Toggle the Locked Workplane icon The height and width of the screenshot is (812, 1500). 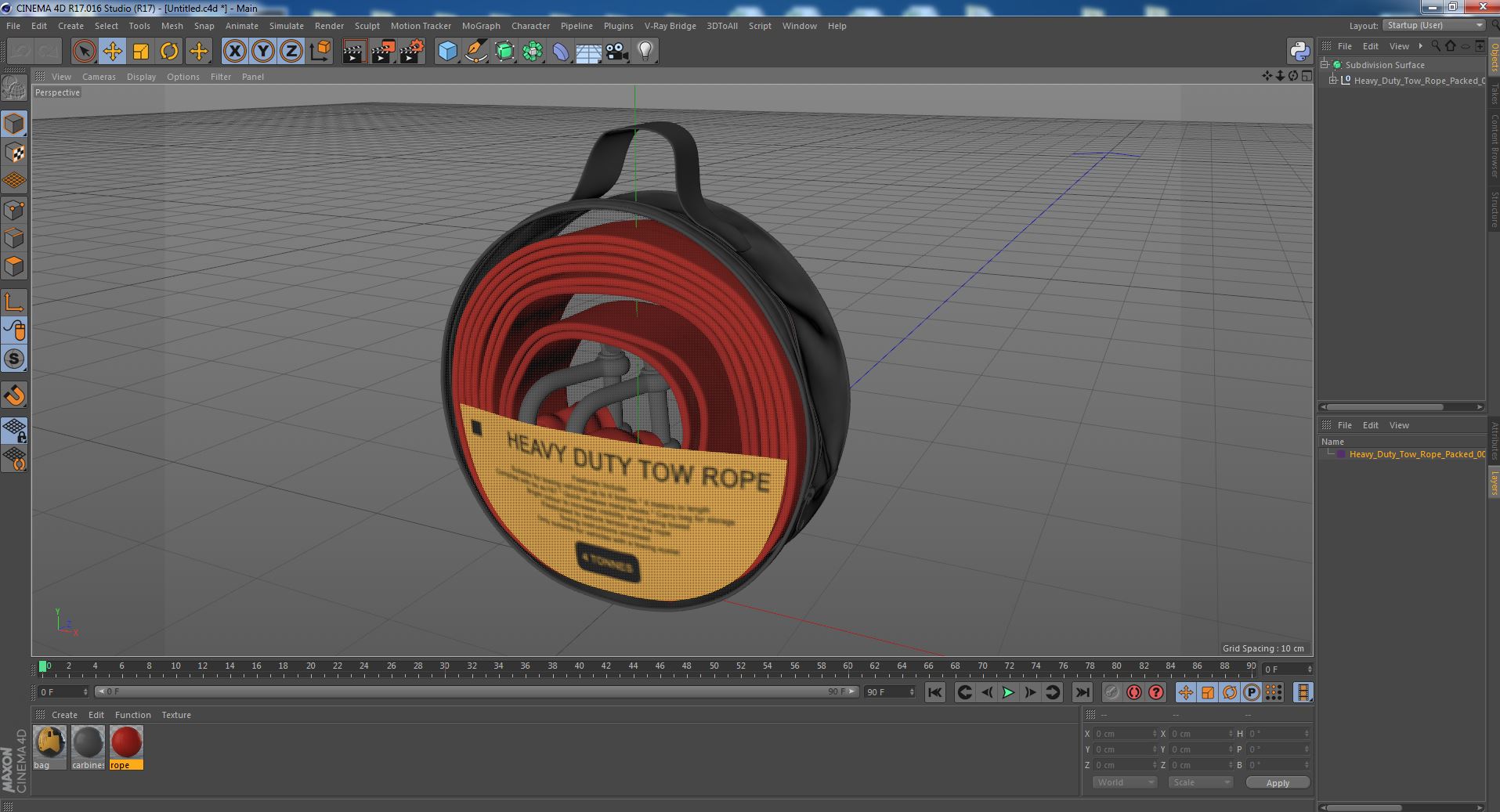pyautogui.click(x=14, y=431)
